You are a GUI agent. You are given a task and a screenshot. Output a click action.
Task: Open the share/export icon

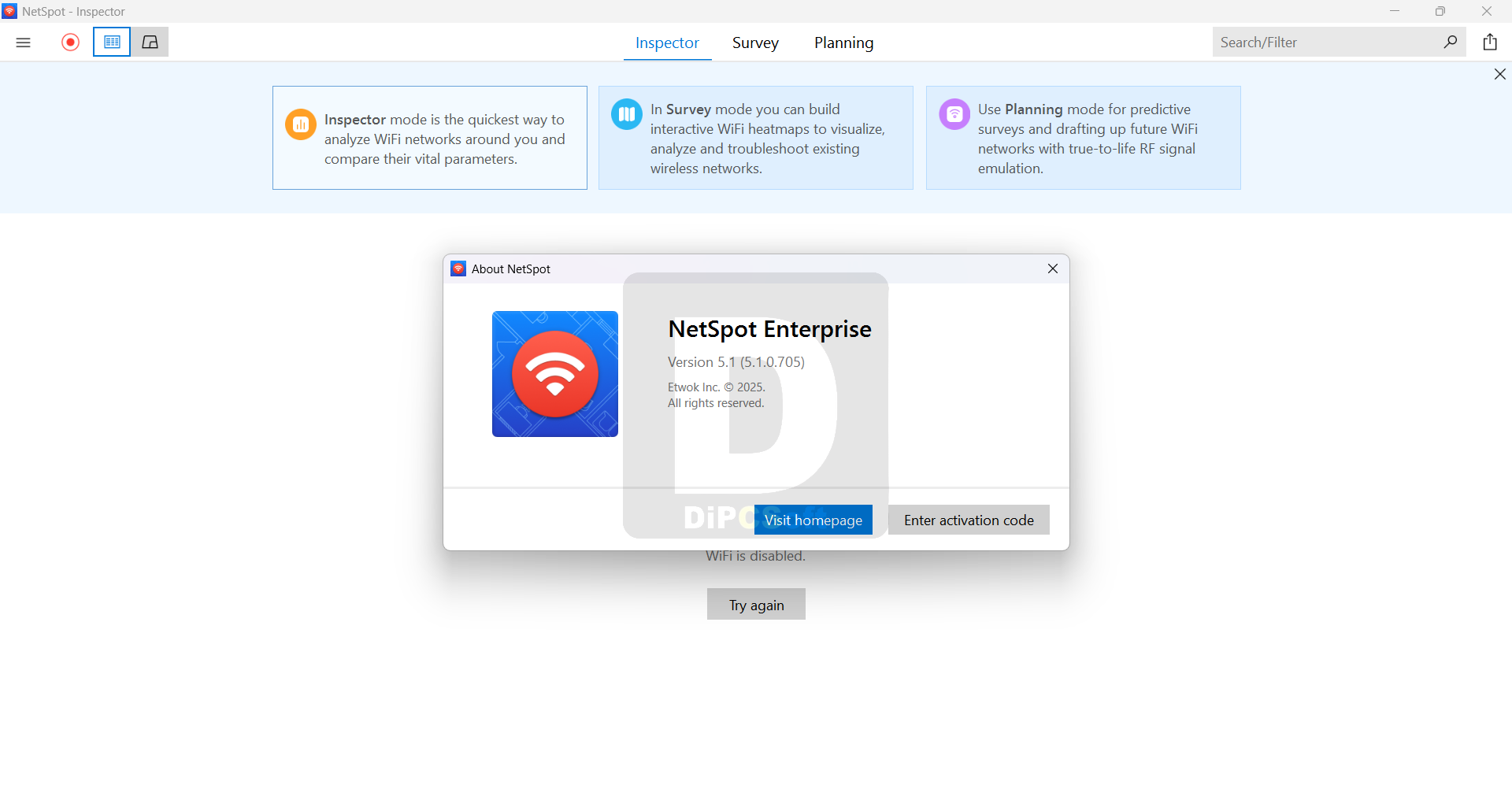(x=1490, y=43)
